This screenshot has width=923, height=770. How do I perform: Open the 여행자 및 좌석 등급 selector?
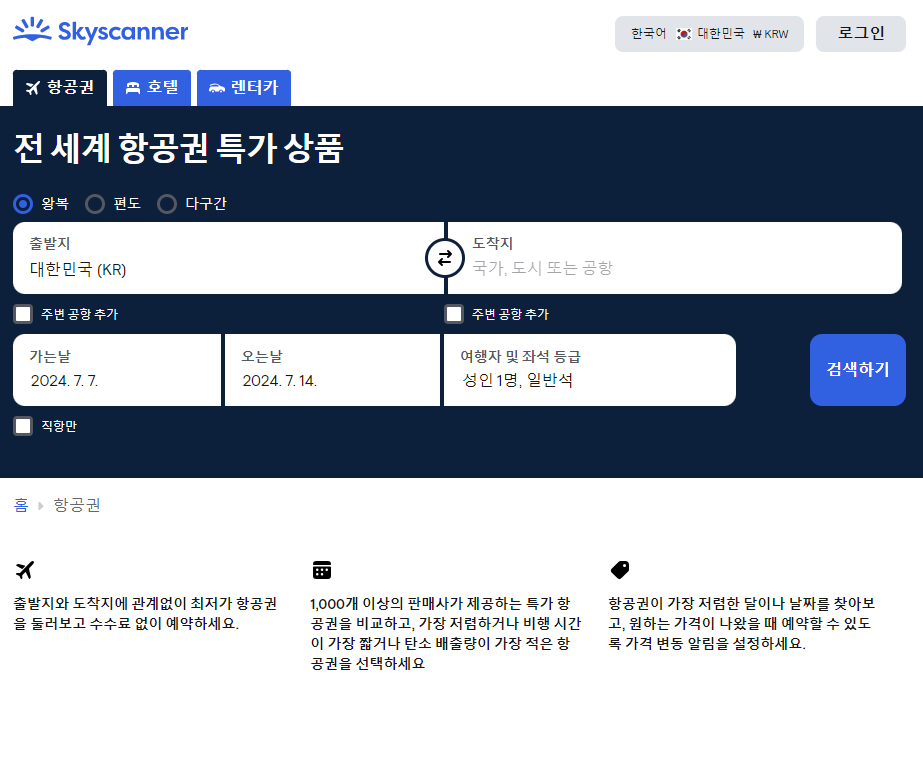[590, 370]
